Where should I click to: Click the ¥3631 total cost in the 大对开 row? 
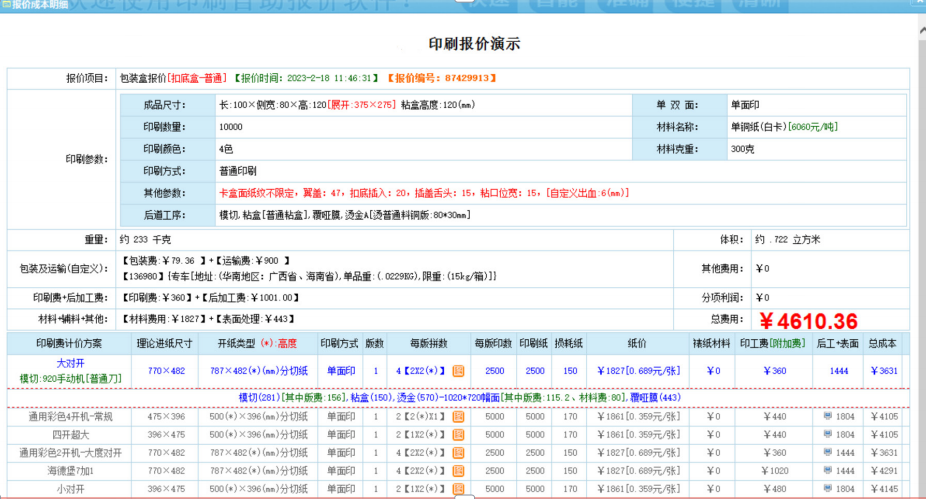[x=884, y=371]
